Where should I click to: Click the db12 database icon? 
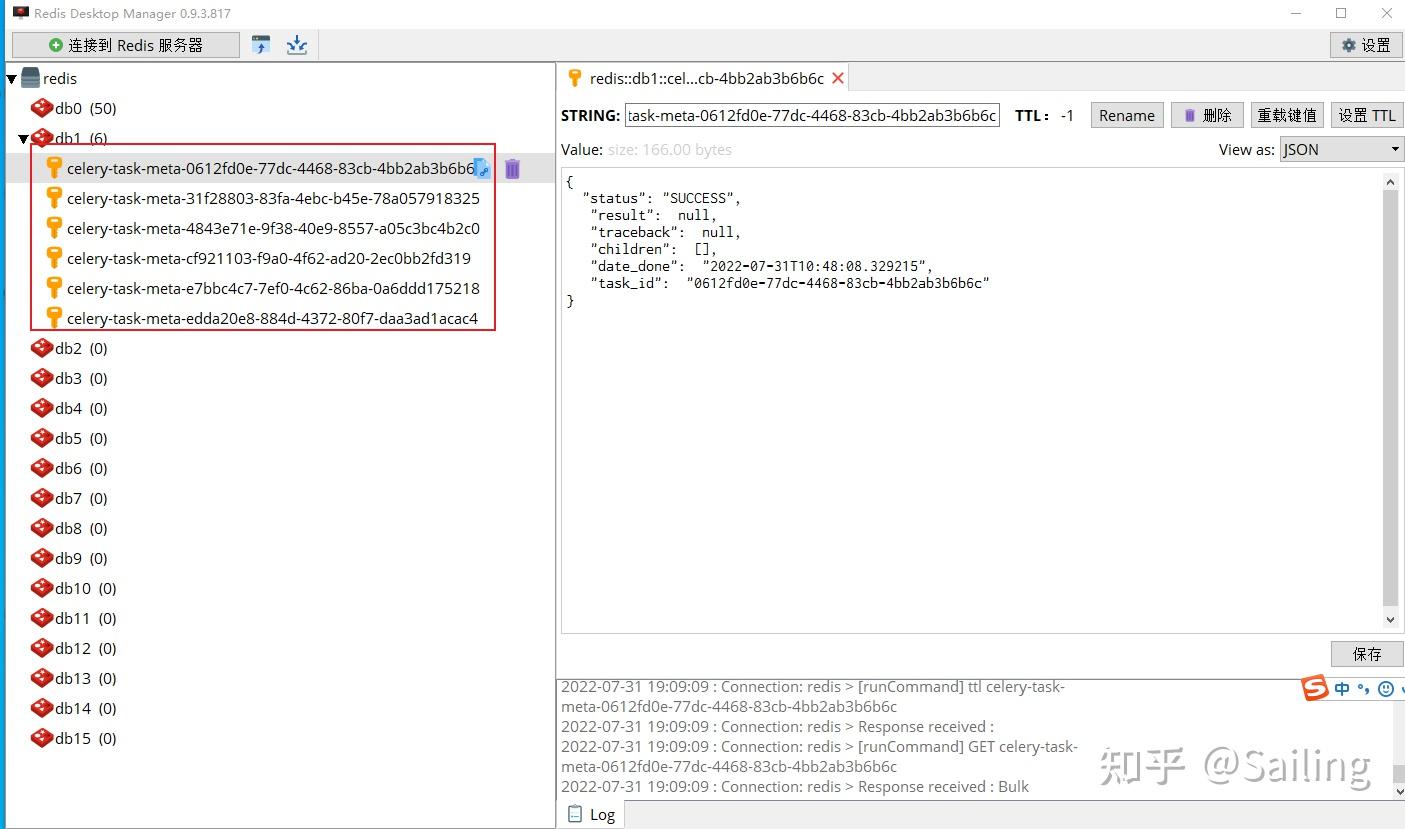42,648
